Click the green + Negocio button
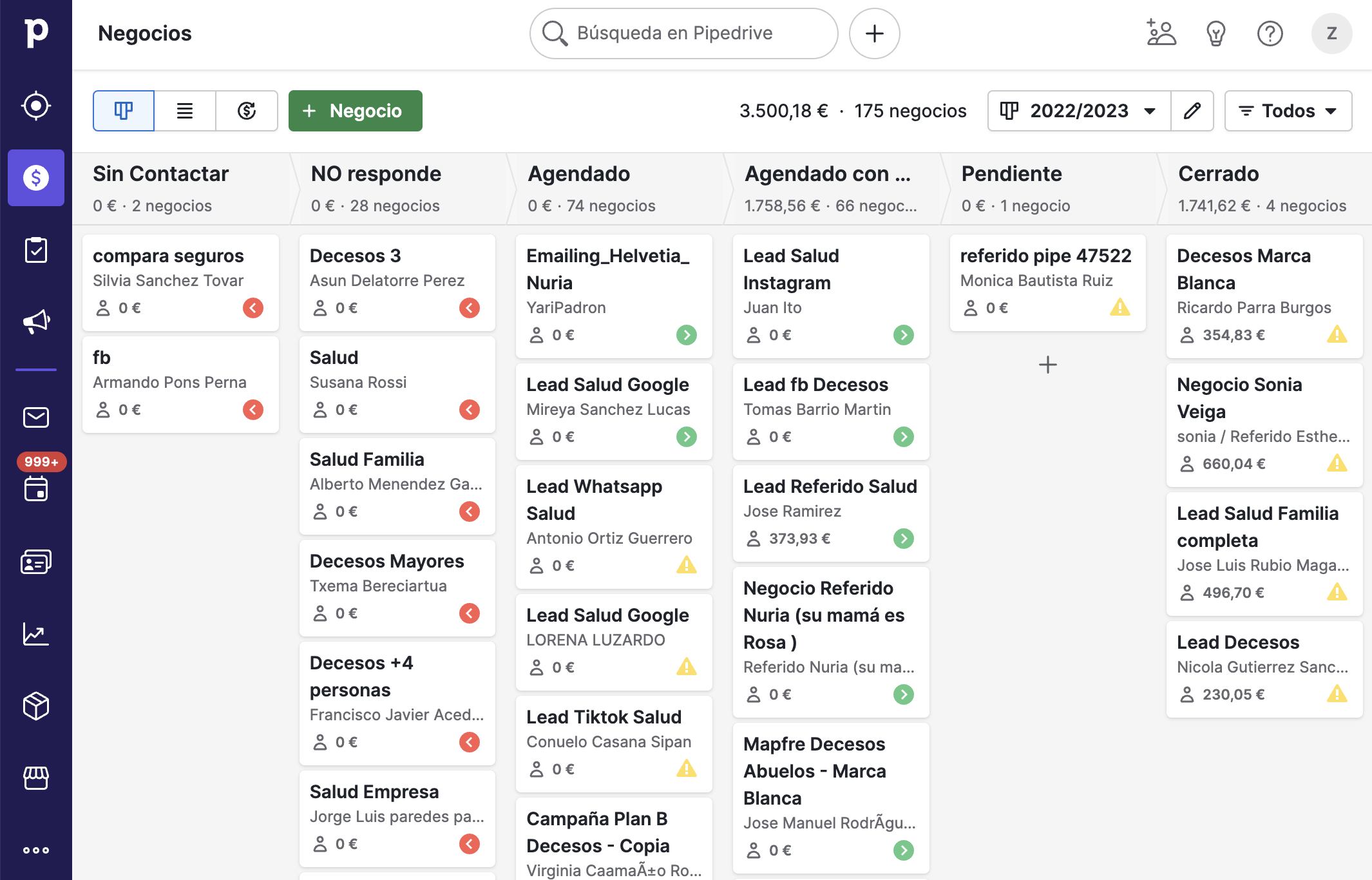This screenshot has width=1372, height=880. [356, 111]
